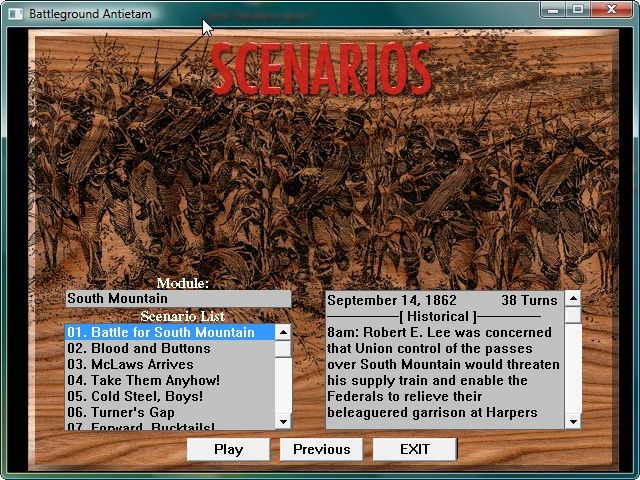
Task: Click the Scenario List scrollbar thumb
Action: pyautogui.click(x=283, y=349)
